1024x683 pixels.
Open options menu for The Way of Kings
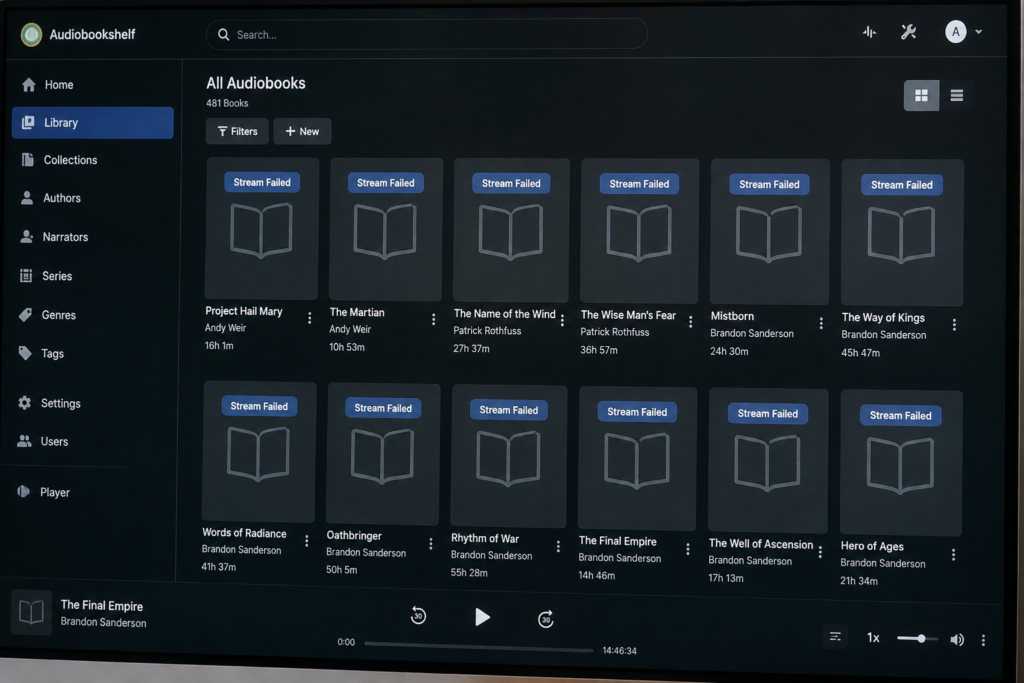point(954,325)
